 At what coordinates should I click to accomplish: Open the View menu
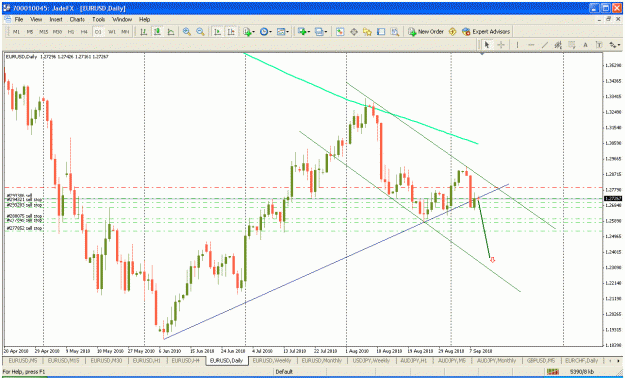pos(36,19)
